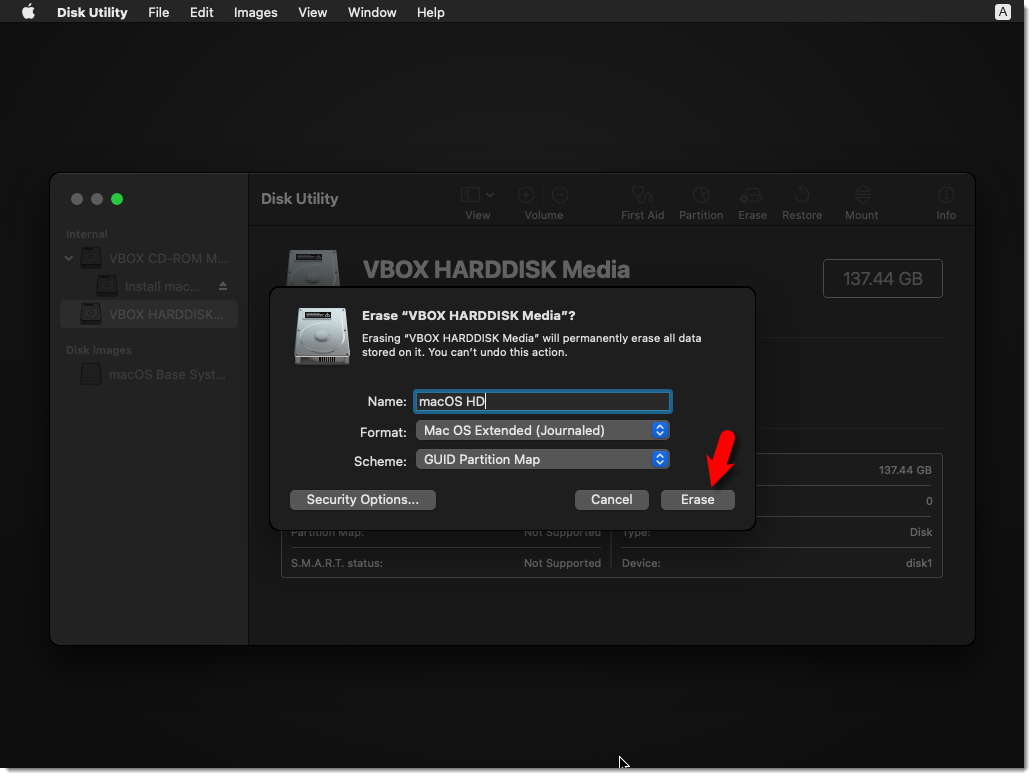Click the add volume plus icon
1034x778 pixels.
[x=526, y=195]
